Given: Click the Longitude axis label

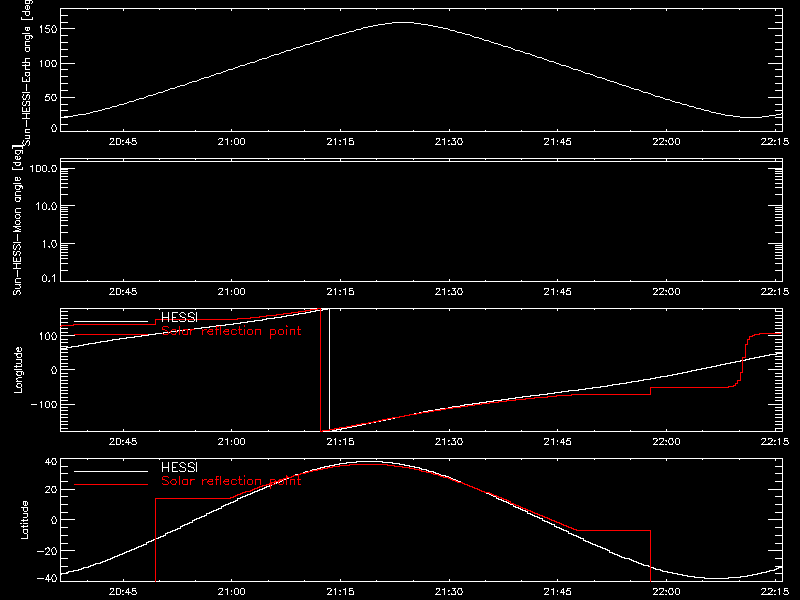Looking at the screenshot, I should coord(18,370).
